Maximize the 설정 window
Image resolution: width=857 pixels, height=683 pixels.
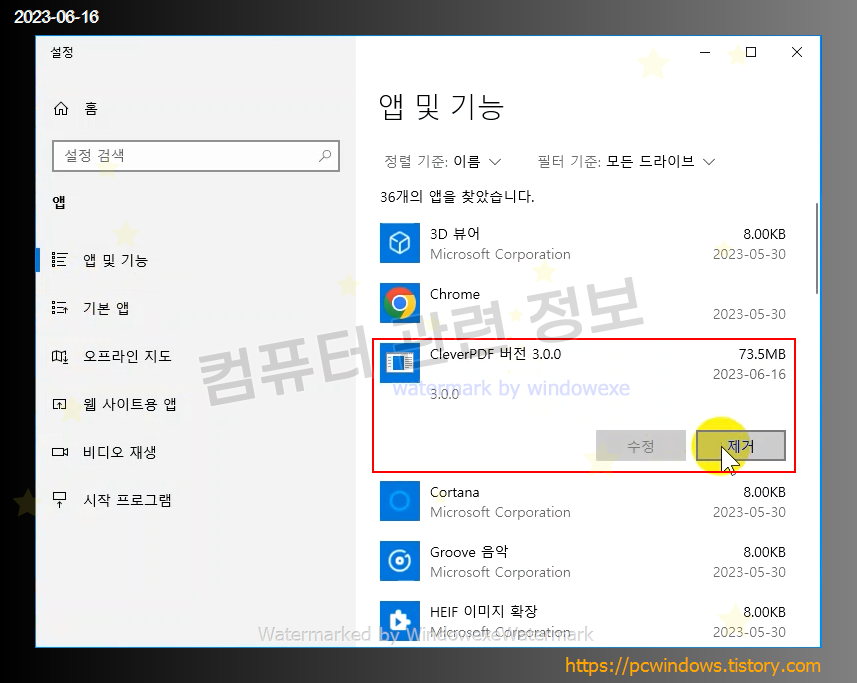coord(751,52)
